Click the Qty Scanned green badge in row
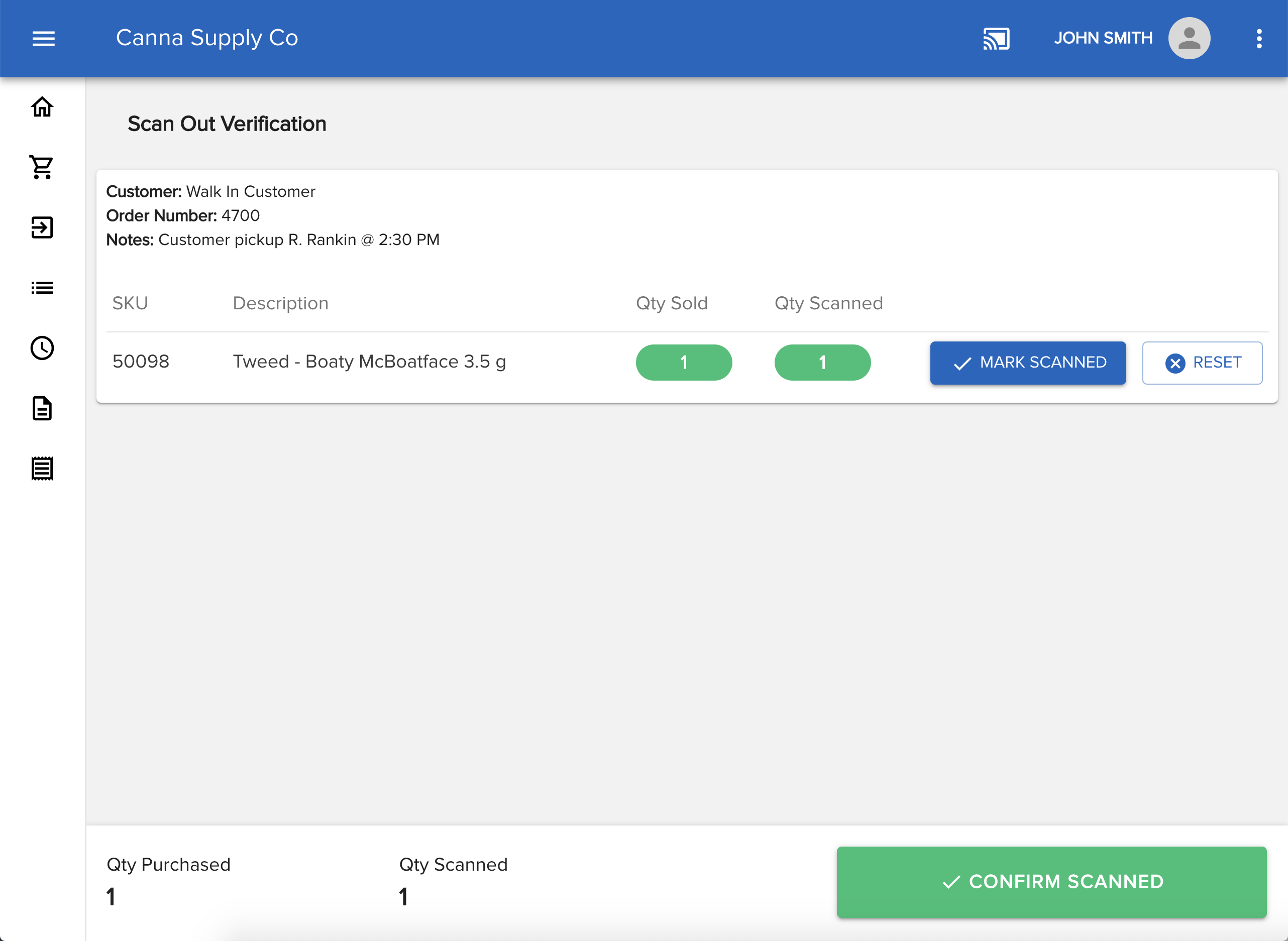Image resolution: width=1288 pixels, height=941 pixels. (822, 362)
